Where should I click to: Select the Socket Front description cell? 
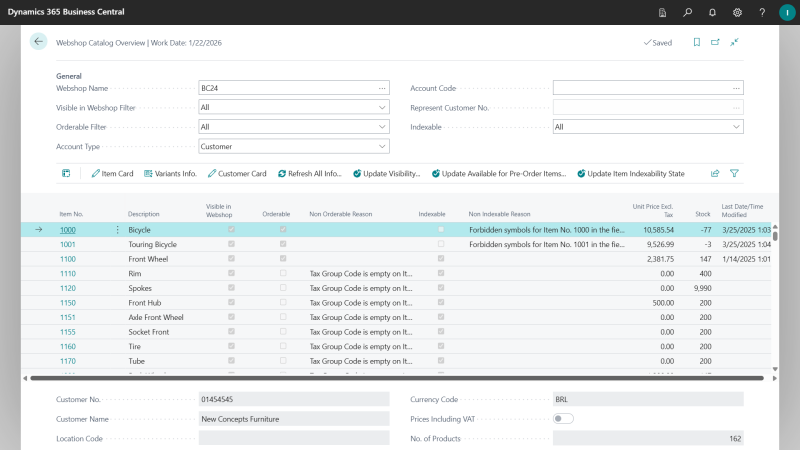(x=148, y=332)
